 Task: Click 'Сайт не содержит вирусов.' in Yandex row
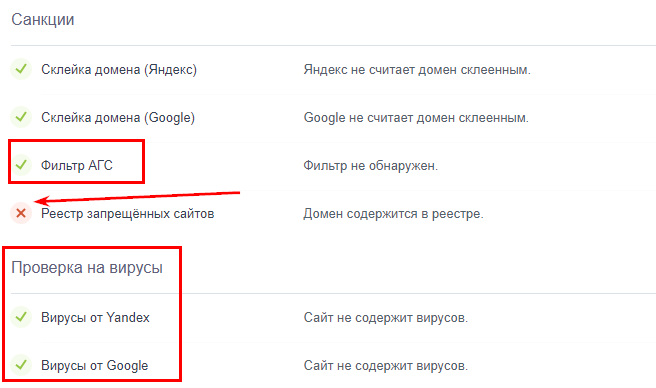tap(386, 318)
